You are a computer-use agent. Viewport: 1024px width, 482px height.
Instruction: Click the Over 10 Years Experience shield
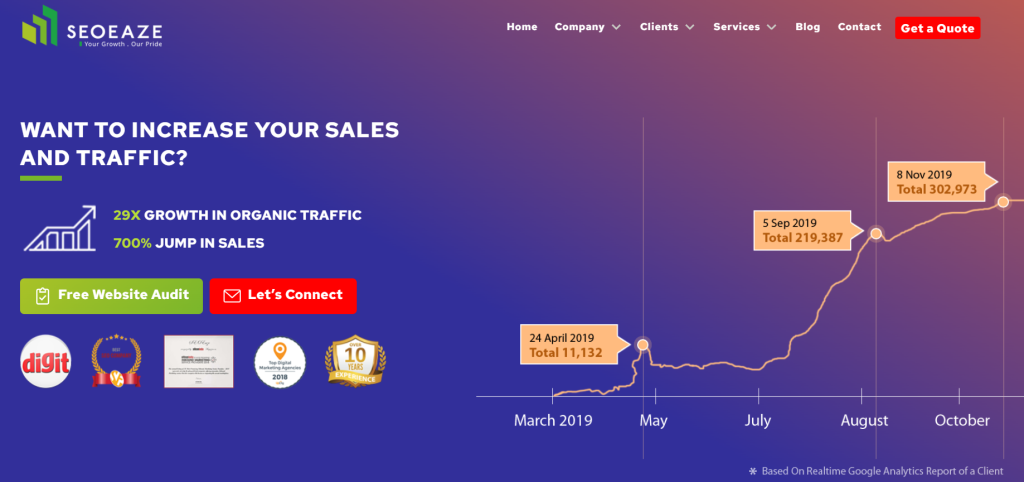(x=355, y=361)
